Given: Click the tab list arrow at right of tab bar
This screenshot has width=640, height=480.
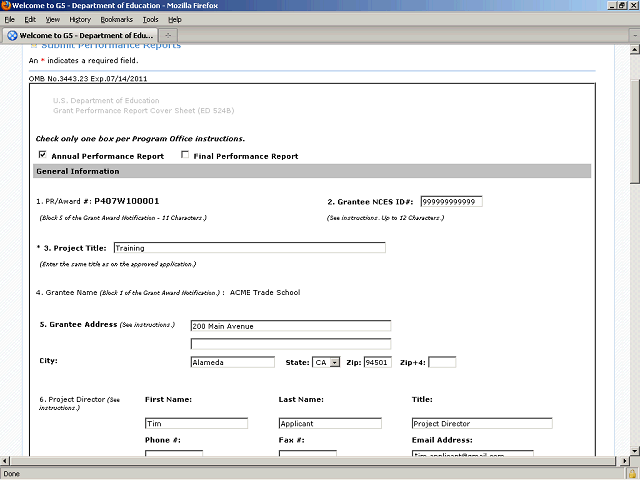Looking at the screenshot, I should click(635, 36).
